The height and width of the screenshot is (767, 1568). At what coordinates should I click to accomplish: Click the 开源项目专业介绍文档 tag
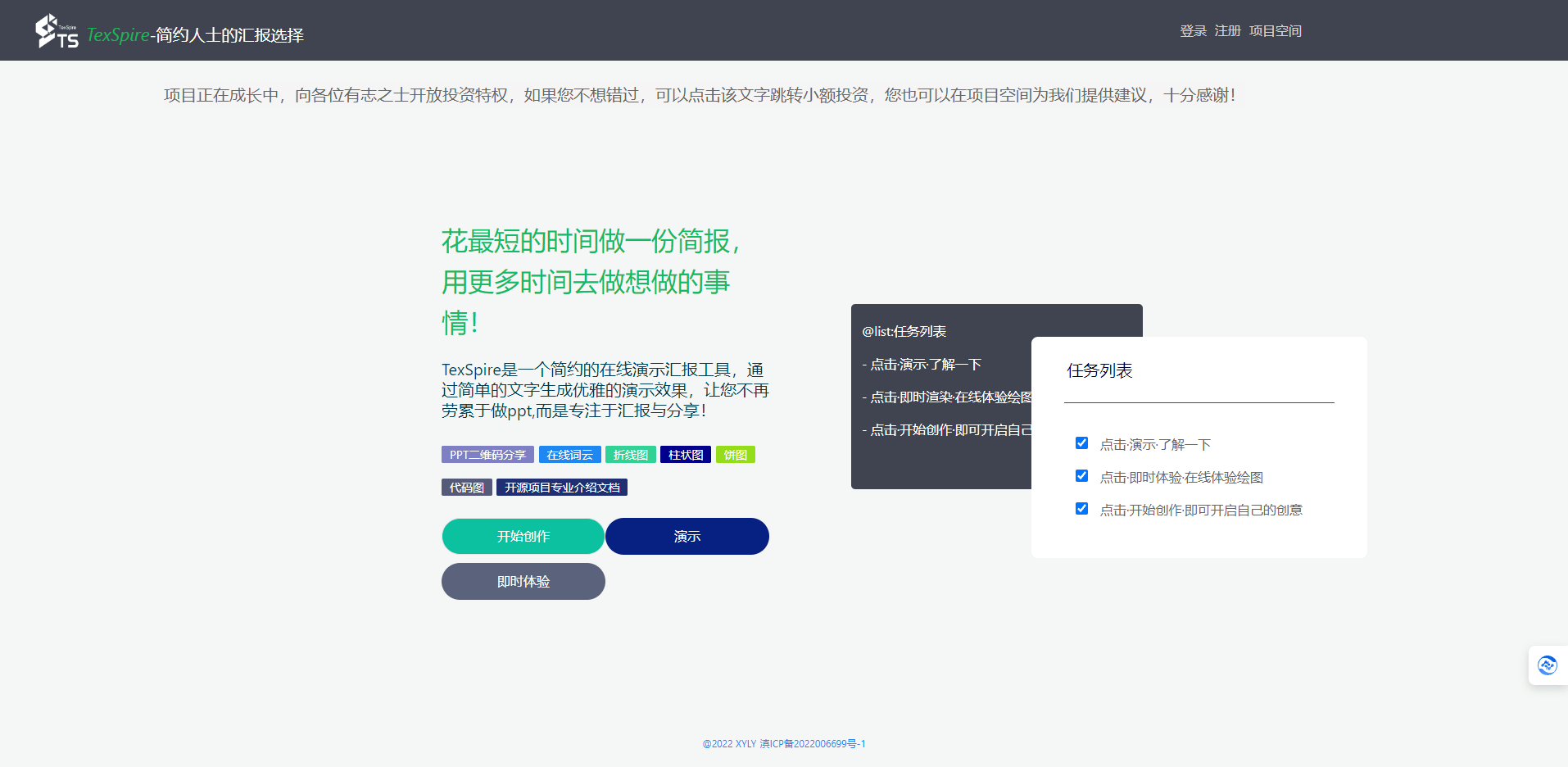(x=561, y=487)
